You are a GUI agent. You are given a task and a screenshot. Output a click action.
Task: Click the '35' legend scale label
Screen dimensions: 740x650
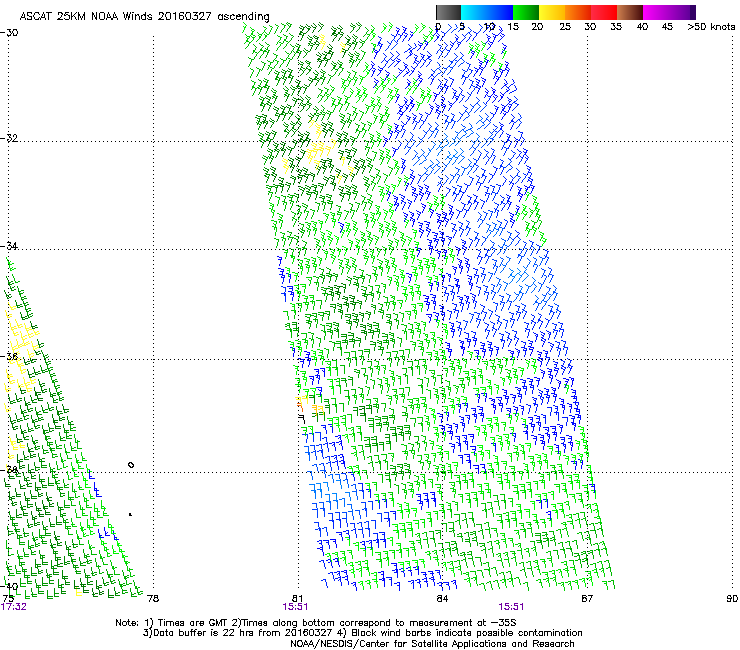(616, 27)
